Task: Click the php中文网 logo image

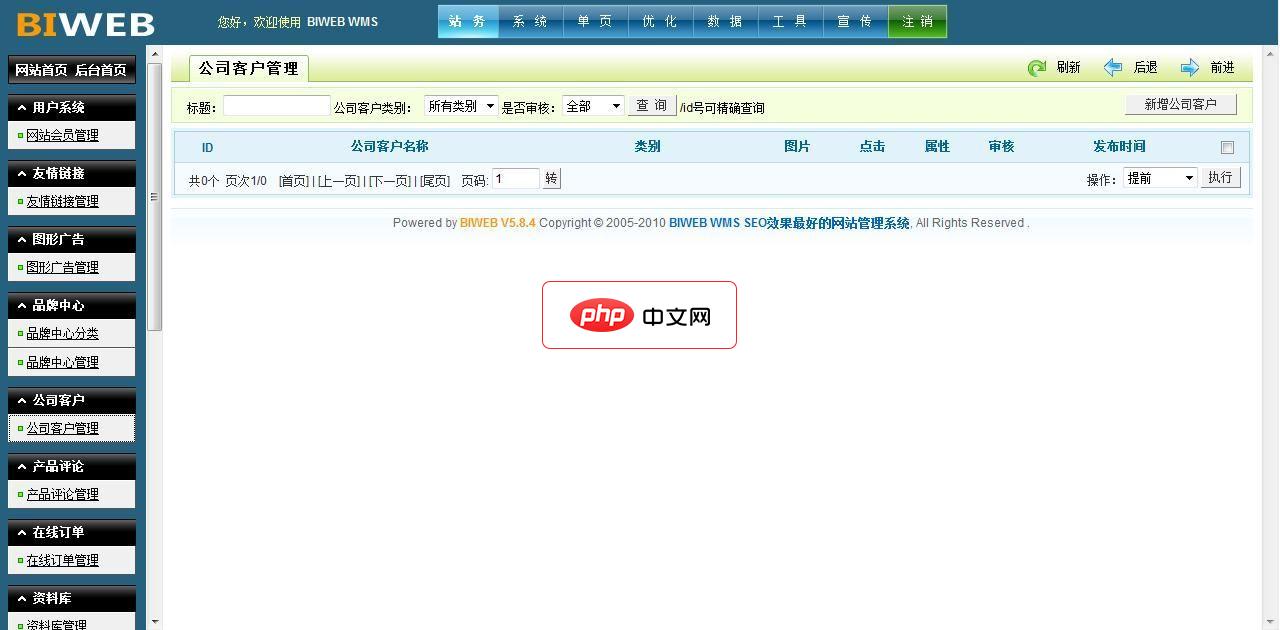Action: pos(639,315)
